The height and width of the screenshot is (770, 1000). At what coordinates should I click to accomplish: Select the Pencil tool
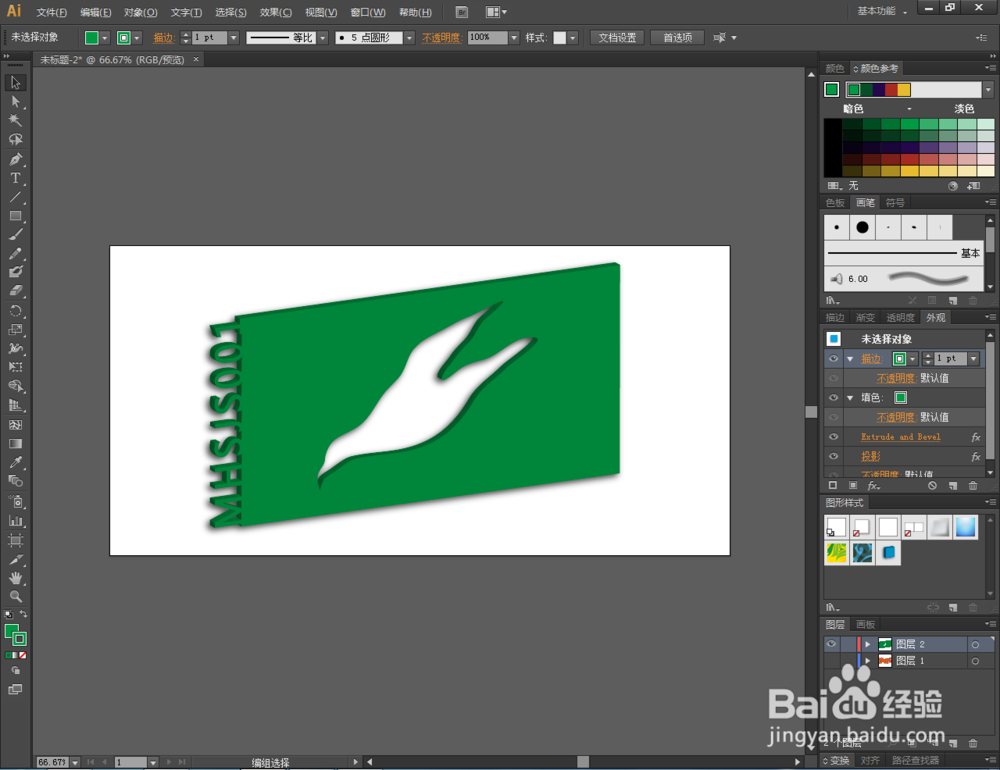(x=15, y=254)
